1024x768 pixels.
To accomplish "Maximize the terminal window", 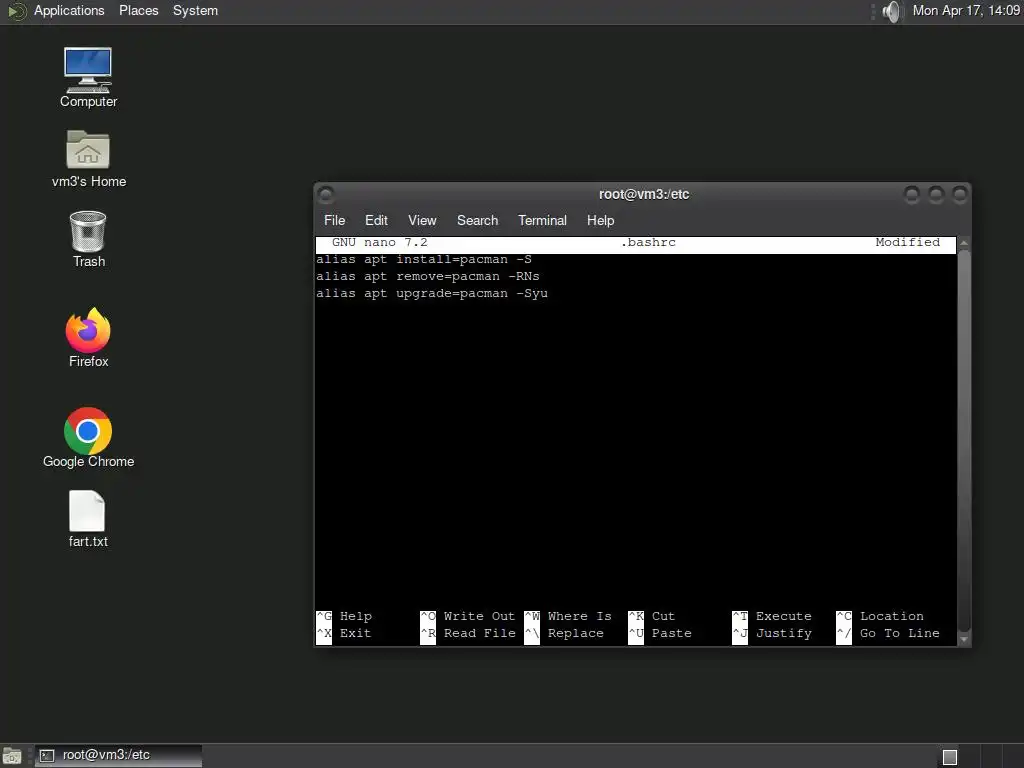I will pyautogui.click(x=936, y=195).
